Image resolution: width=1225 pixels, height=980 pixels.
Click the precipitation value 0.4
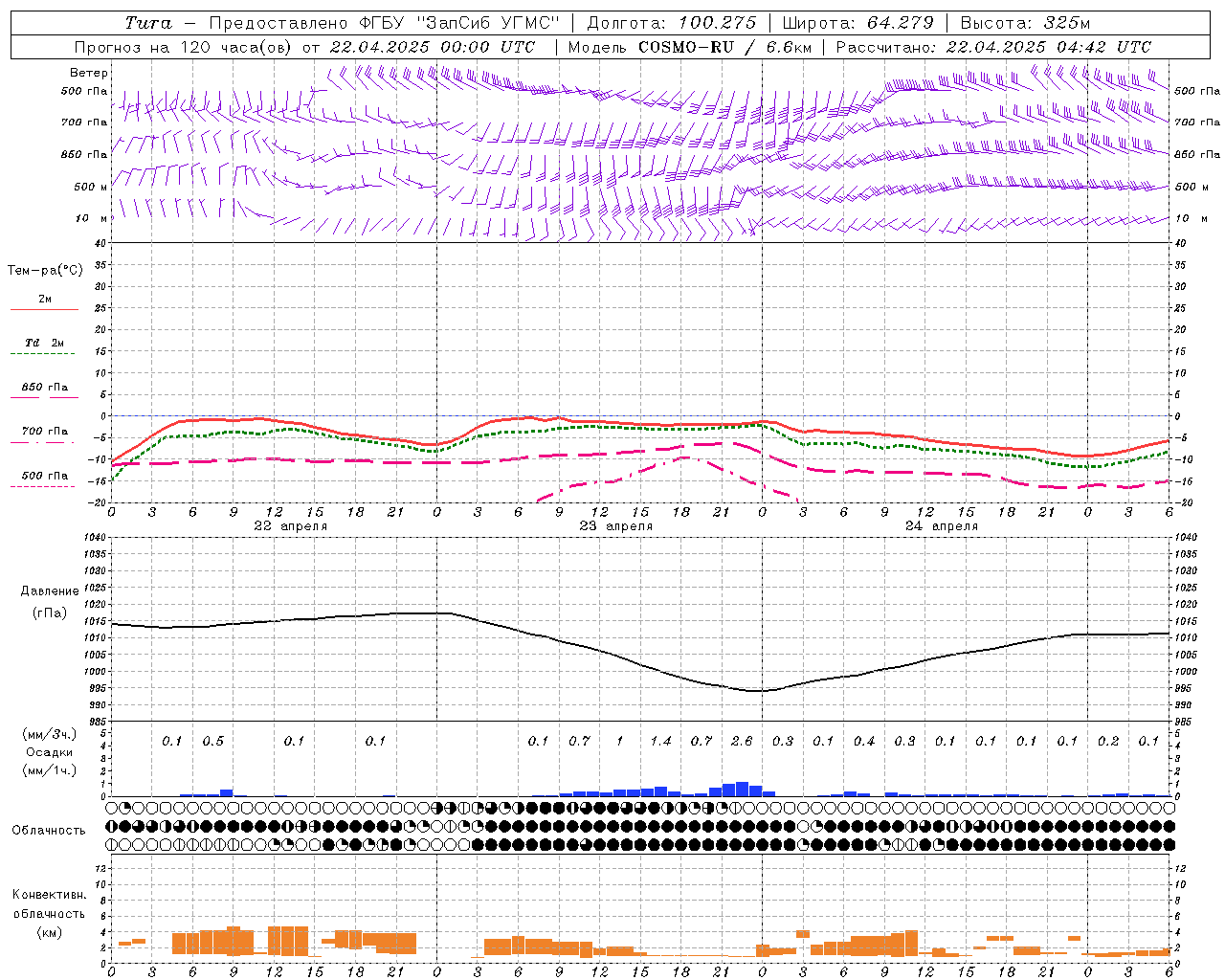[x=864, y=741]
